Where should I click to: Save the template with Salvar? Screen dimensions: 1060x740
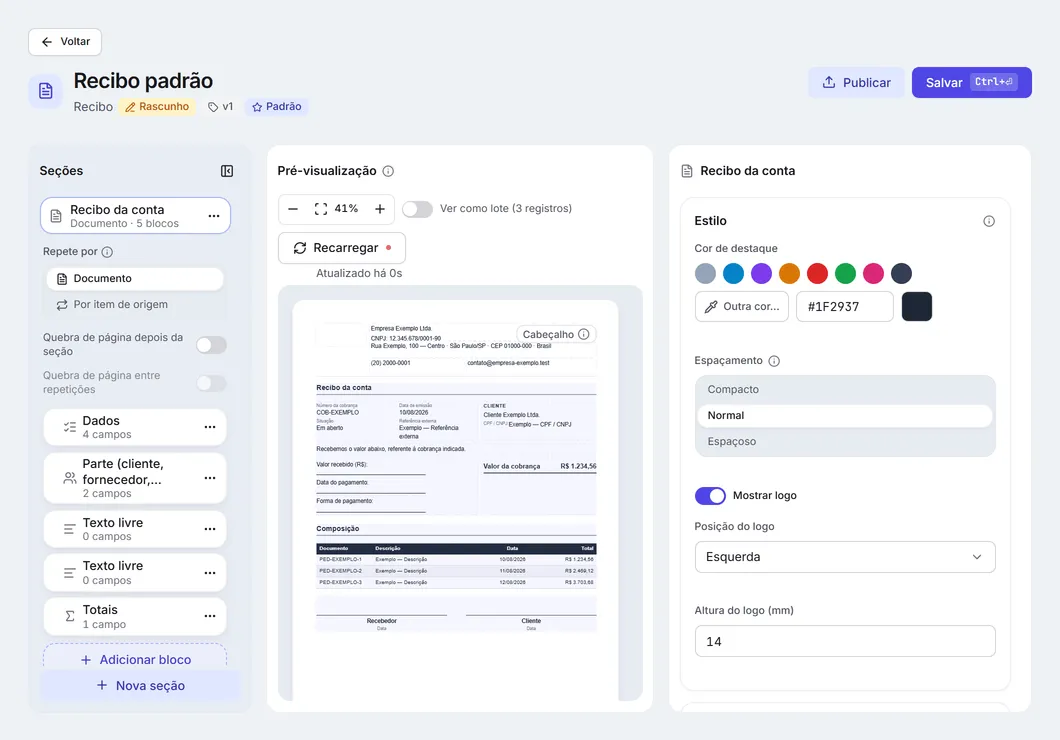971,82
